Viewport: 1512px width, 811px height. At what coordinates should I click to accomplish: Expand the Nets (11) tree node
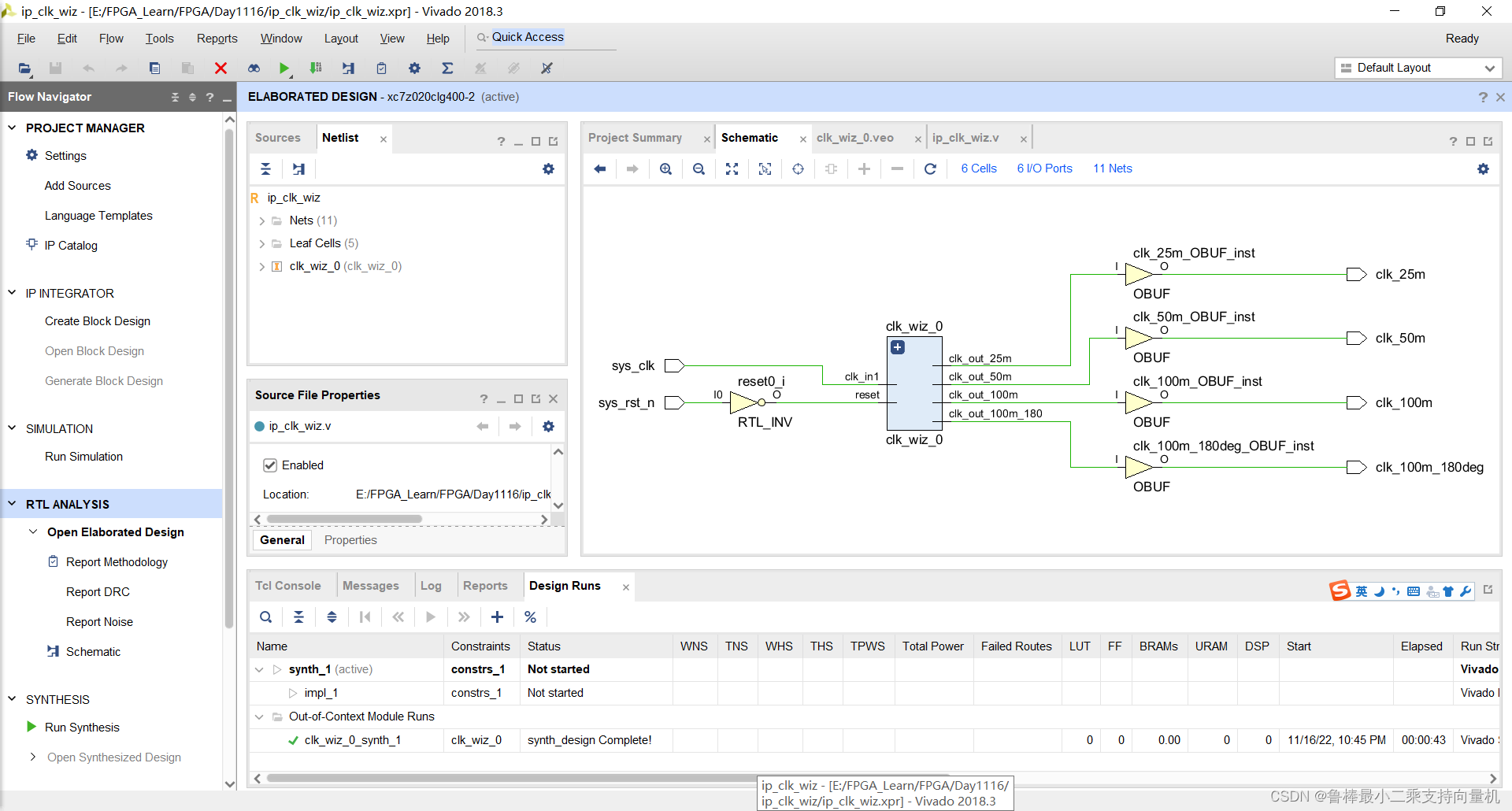click(x=261, y=221)
